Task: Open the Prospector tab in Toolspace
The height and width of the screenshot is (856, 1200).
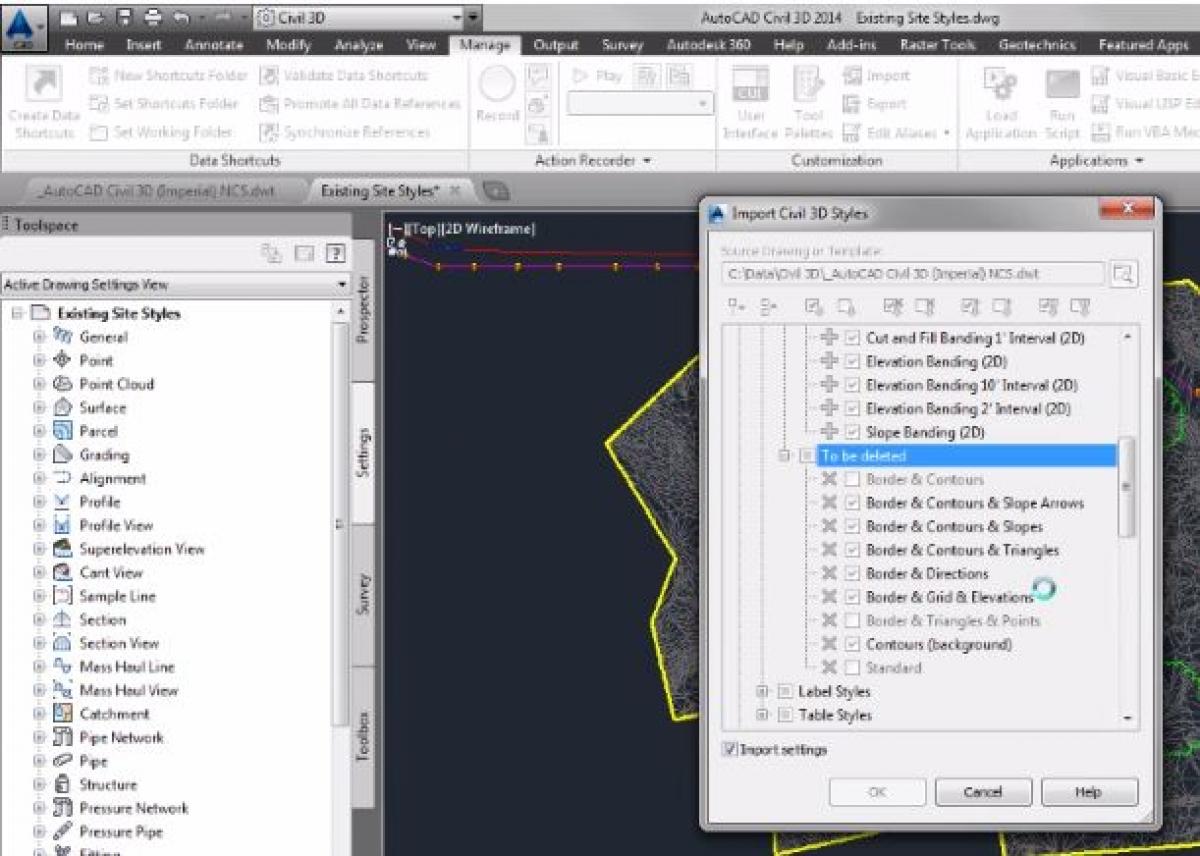Action: tap(363, 310)
